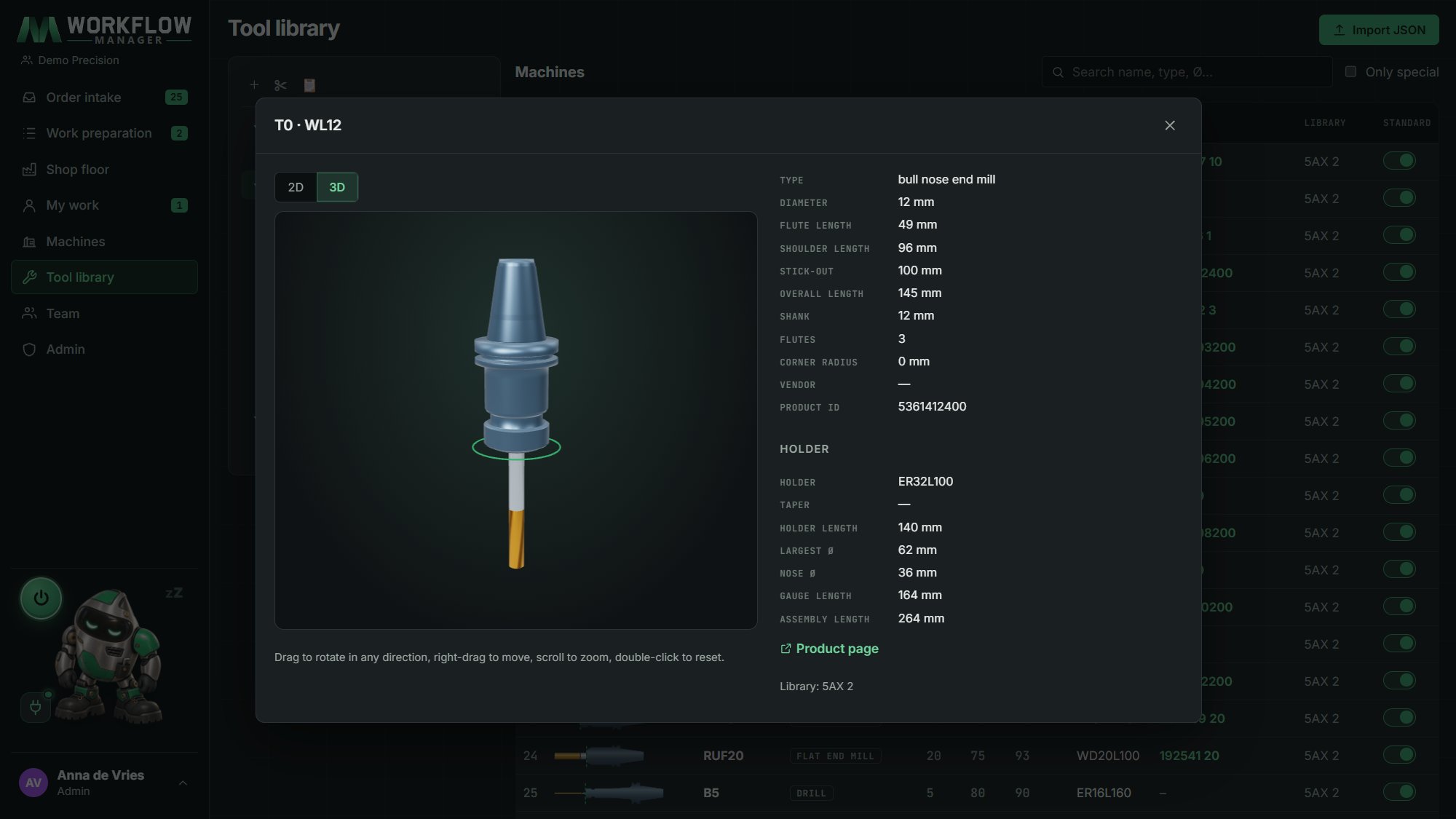Click the Machines sidebar icon
The height and width of the screenshot is (819, 1456).
29,242
